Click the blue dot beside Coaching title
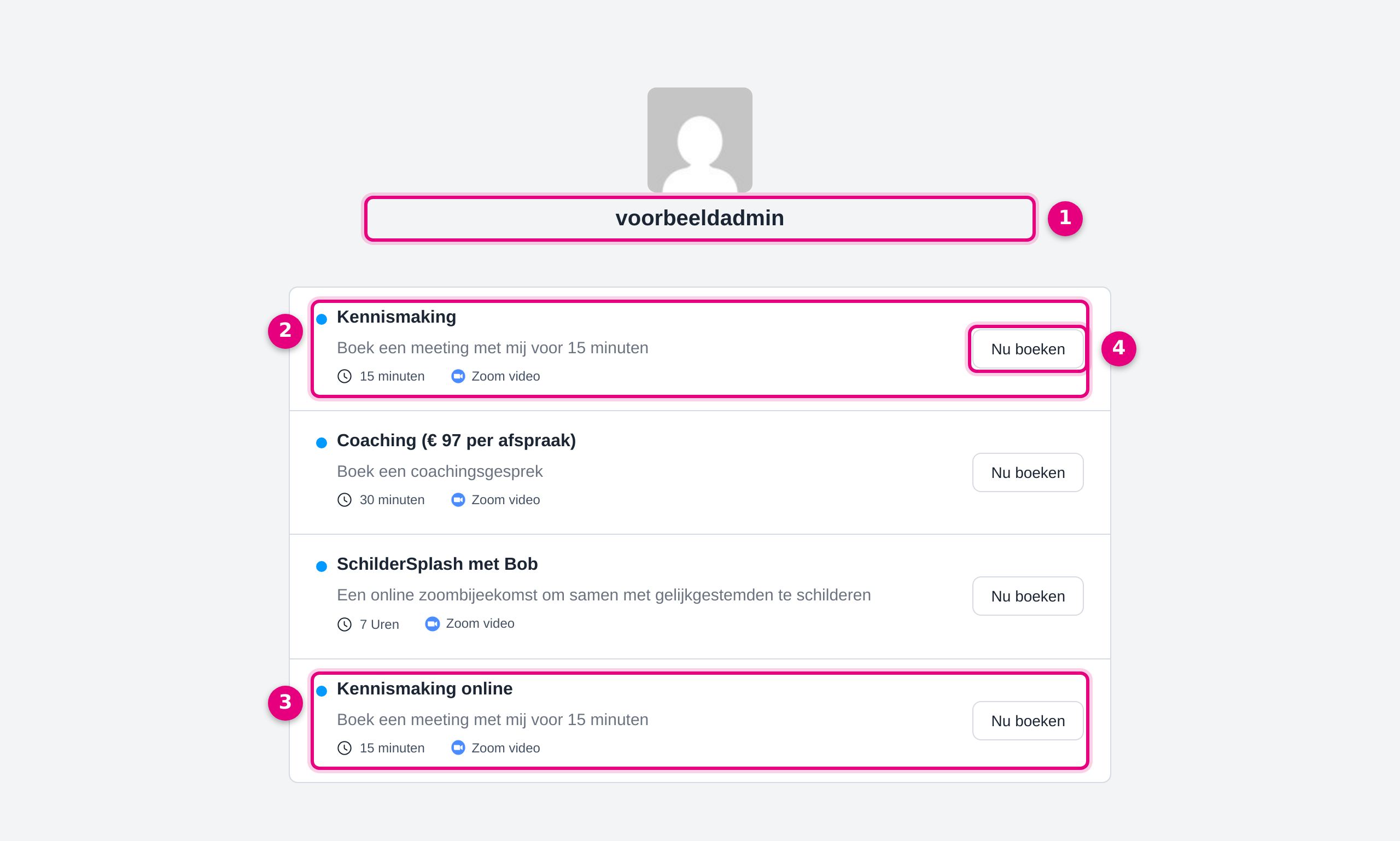 (322, 442)
